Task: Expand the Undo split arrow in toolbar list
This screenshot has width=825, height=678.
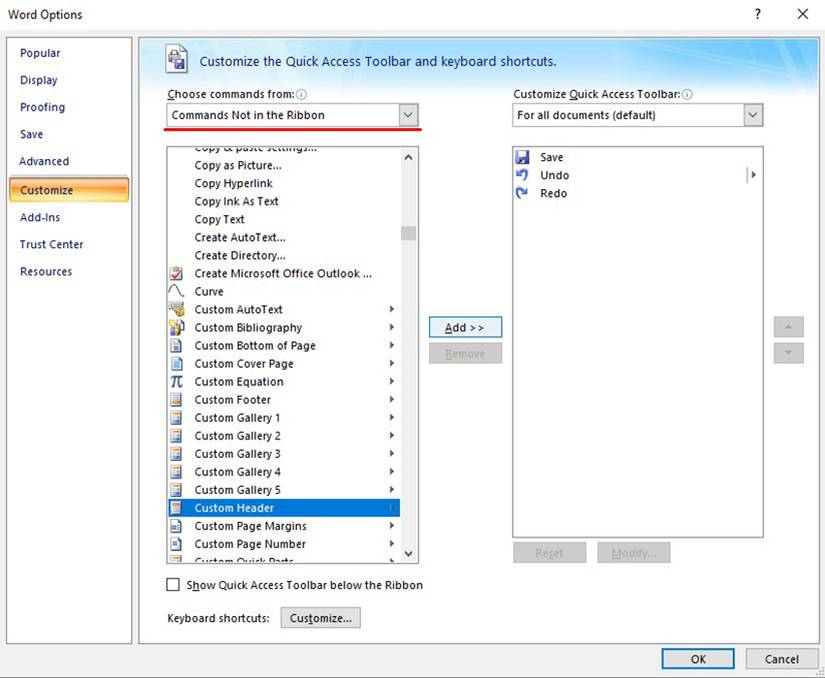Action: coord(753,175)
